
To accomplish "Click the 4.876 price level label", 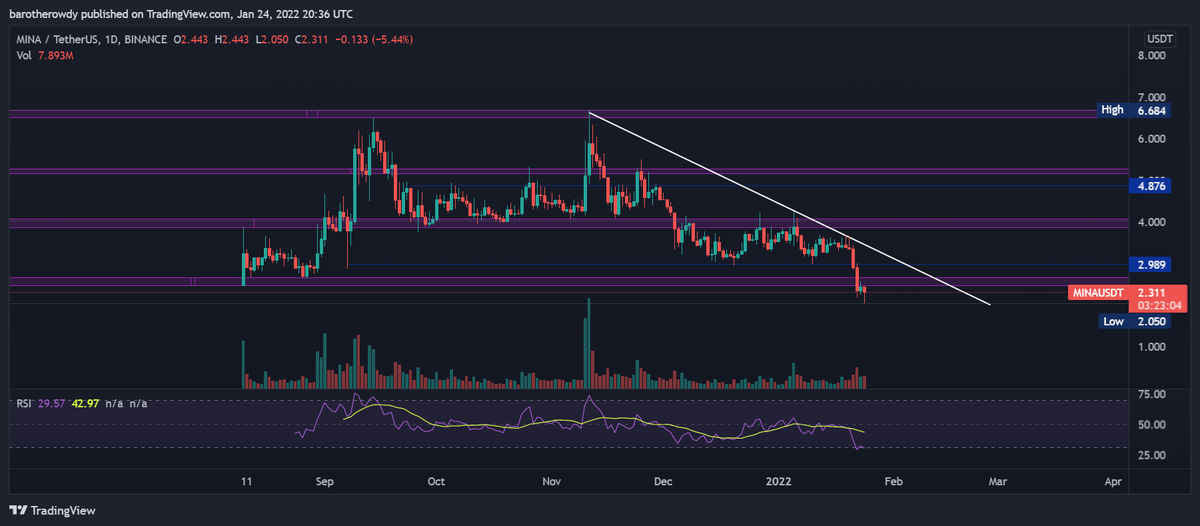I will click(1151, 186).
